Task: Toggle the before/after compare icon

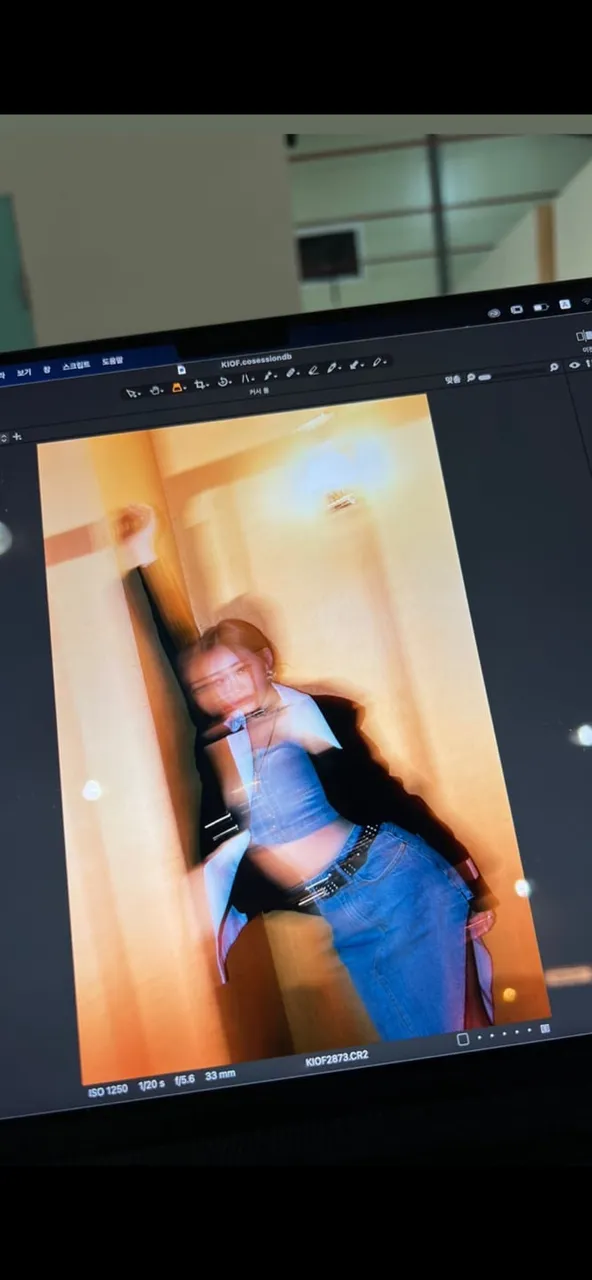Action: (x=583, y=336)
